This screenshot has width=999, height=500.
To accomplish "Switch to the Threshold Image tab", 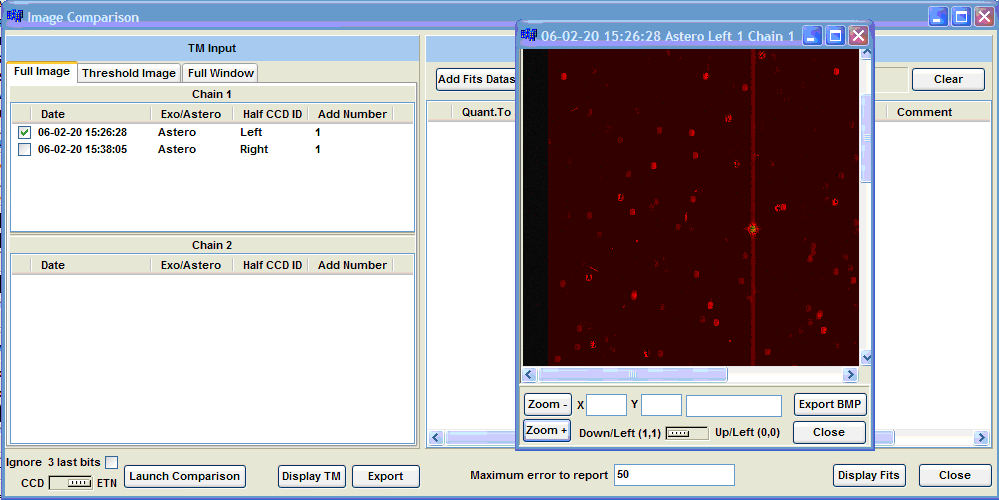I will (129, 73).
